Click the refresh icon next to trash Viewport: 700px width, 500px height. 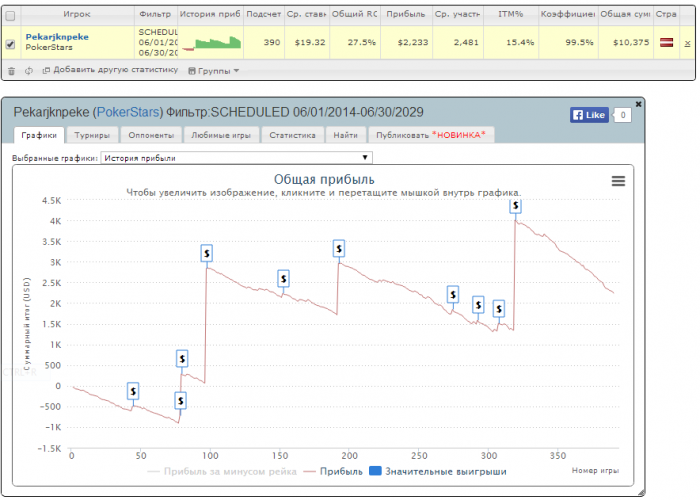[x=29, y=71]
